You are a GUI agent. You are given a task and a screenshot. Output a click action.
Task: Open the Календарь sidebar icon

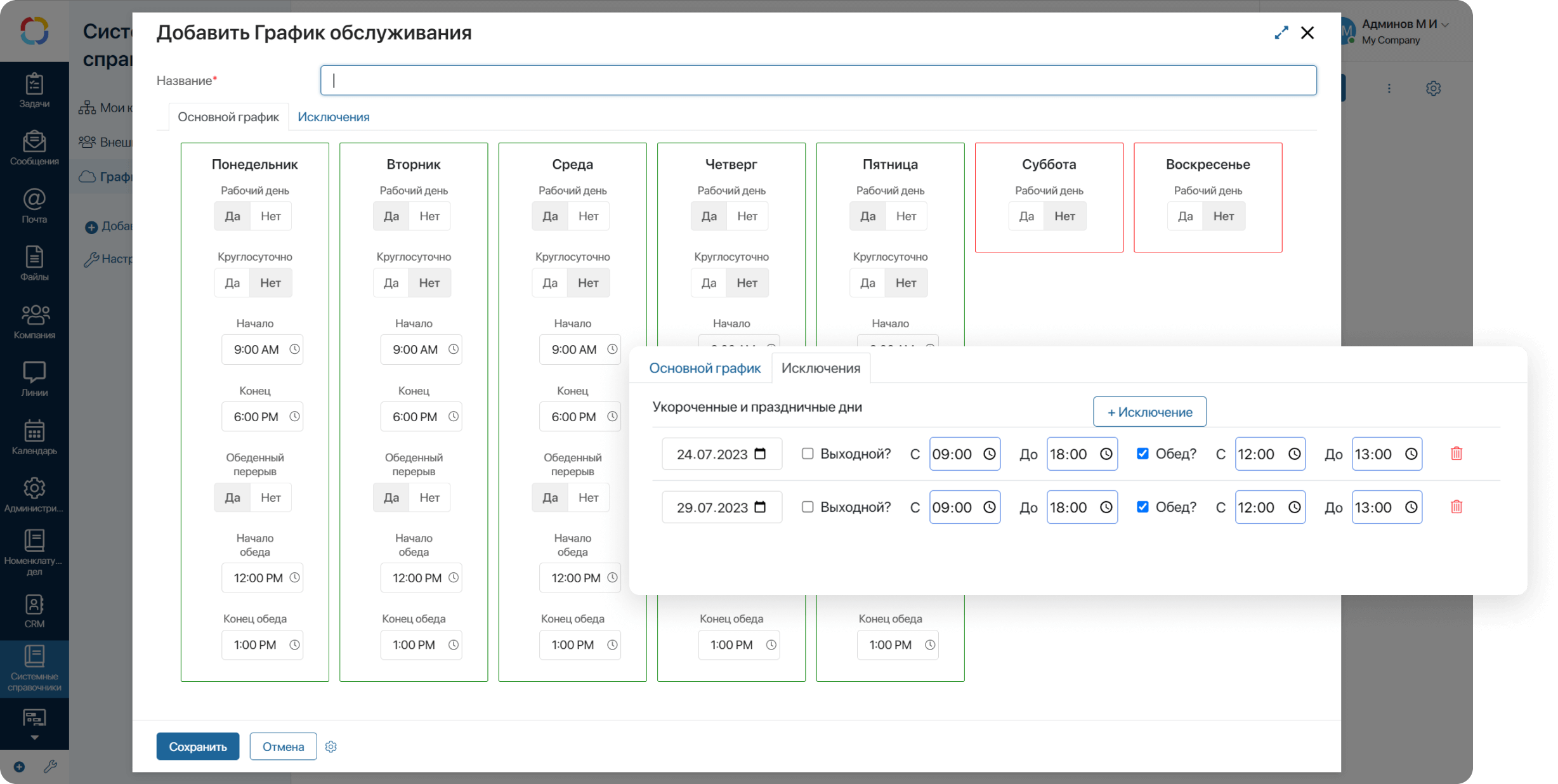(34, 437)
